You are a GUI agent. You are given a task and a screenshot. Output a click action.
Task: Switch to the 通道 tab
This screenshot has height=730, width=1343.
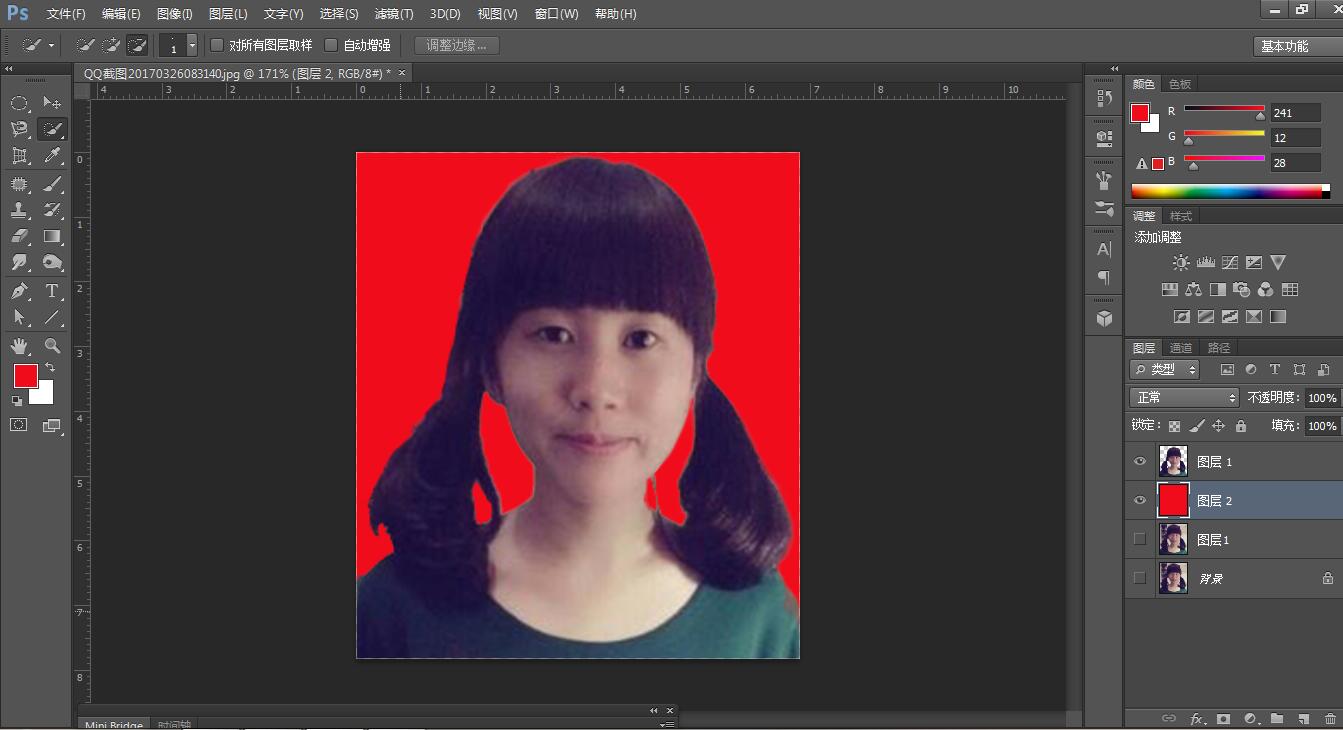(1181, 348)
